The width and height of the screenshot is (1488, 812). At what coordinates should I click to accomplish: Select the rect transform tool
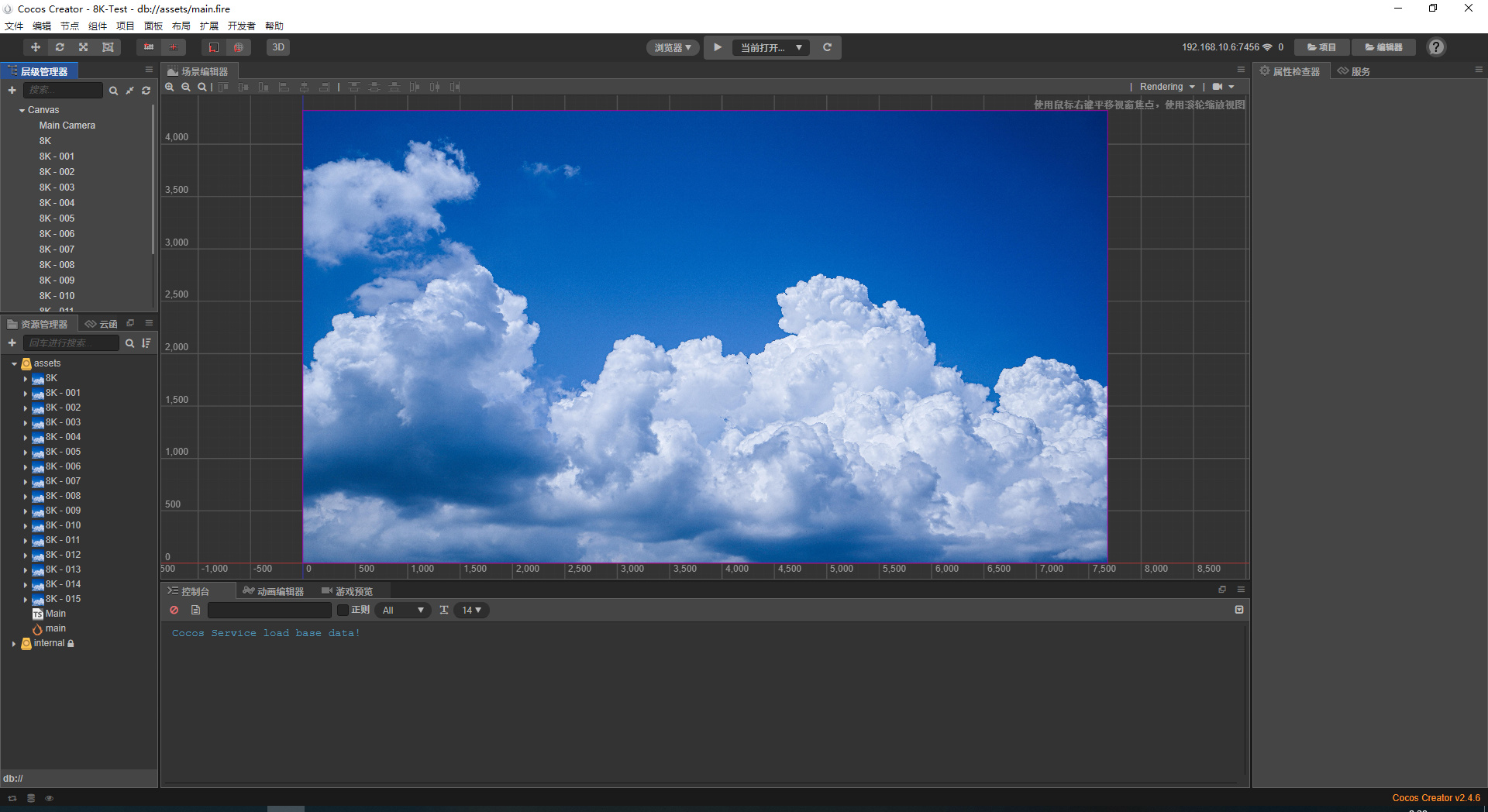pos(108,47)
